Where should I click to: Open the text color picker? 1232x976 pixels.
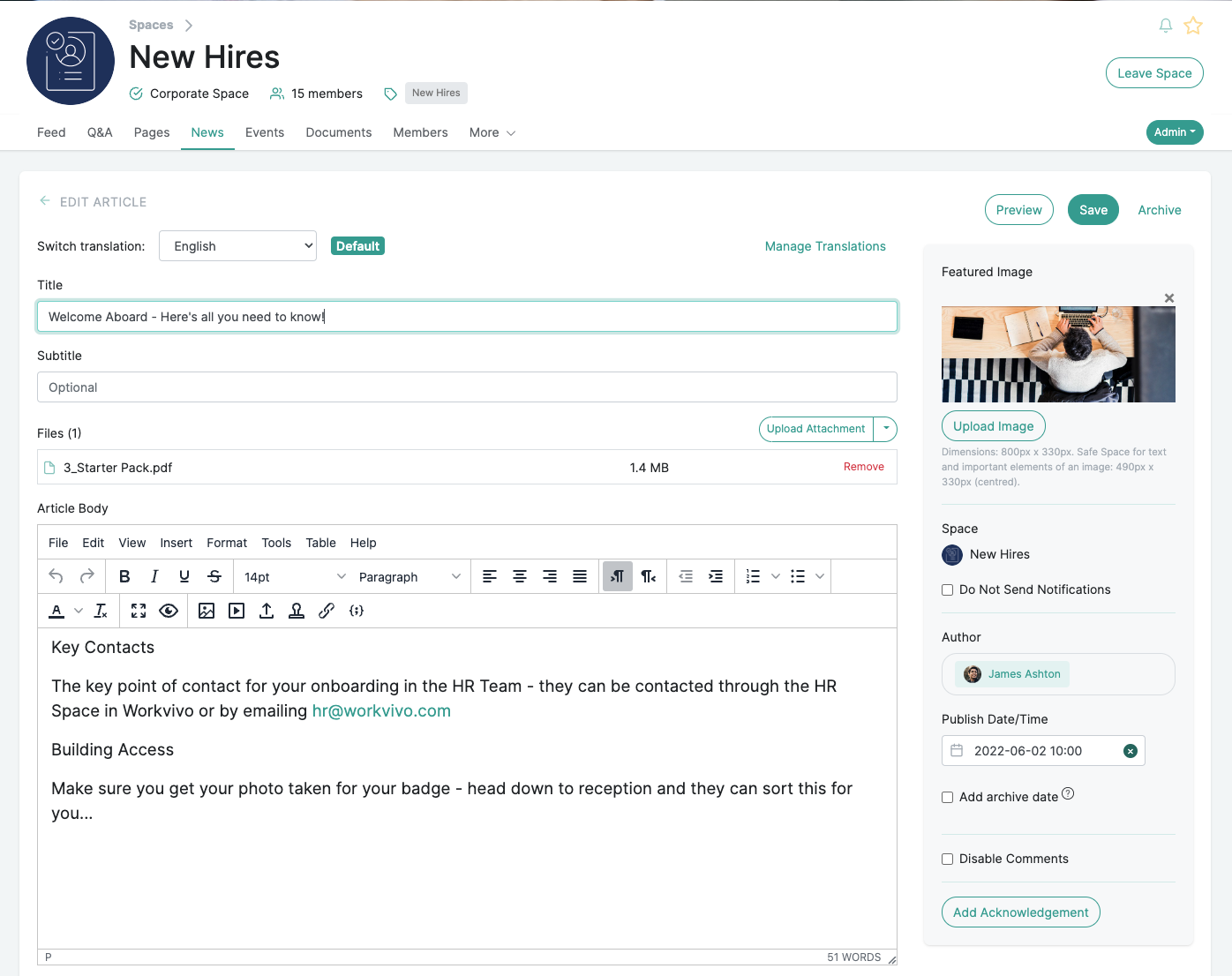click(x=79, y=611)
